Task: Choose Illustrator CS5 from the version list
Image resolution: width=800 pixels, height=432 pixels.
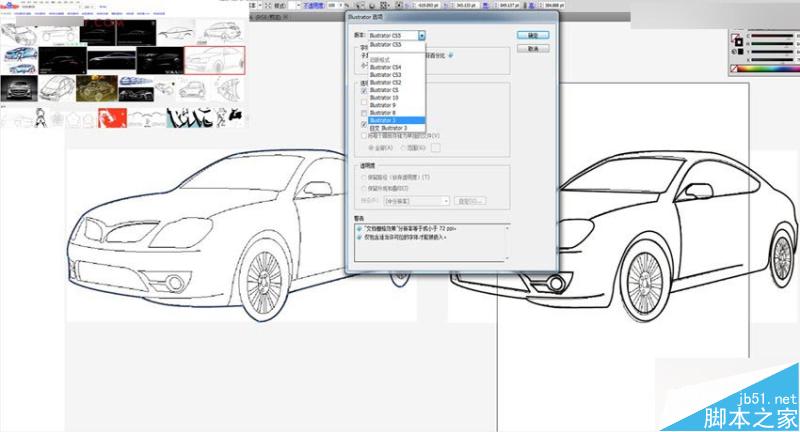Action: click(x=396, y=44)
